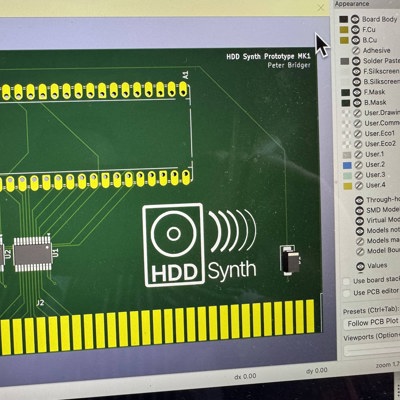The width and height of the screenshot is (400, 400).
Task: Toggle visibility of the F.Cu layer
Action: click(355, 30)
